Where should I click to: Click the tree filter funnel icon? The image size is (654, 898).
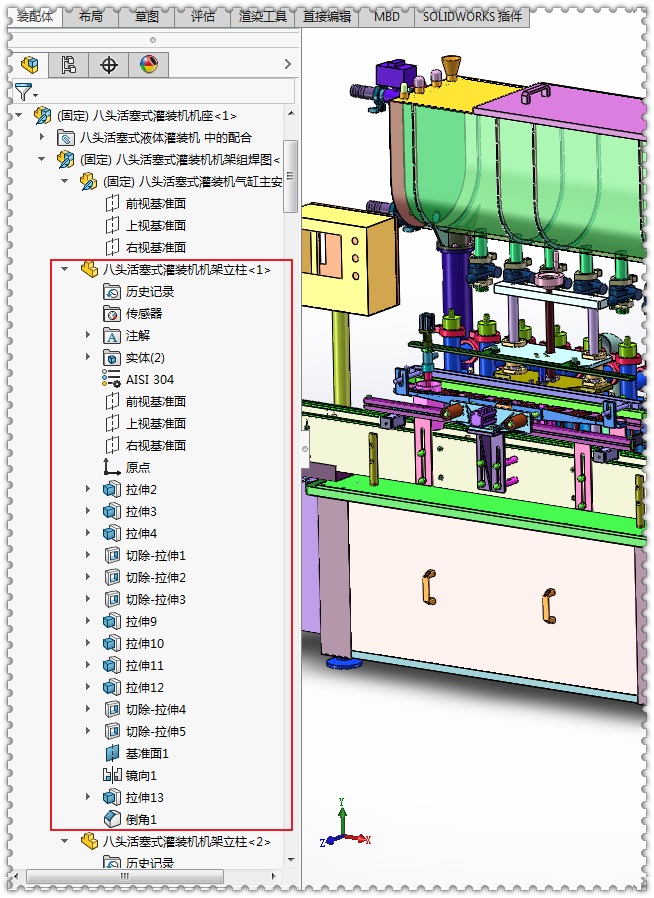pyautogui.click(x=22, y=93)
